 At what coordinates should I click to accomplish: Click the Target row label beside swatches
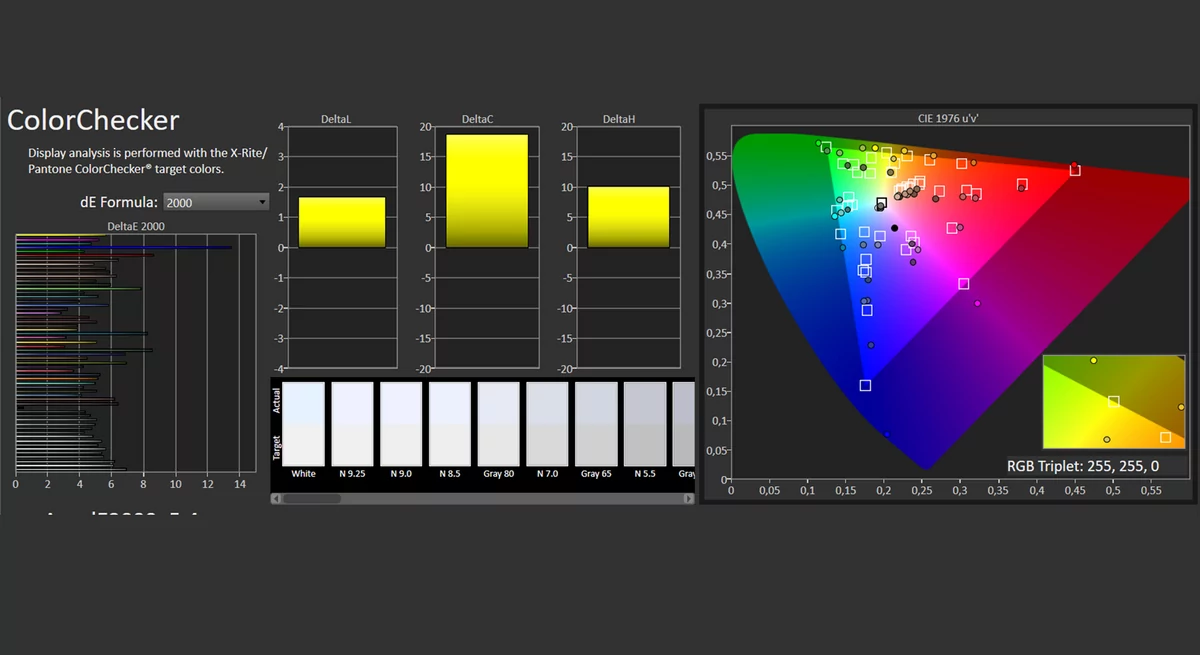tap(277, 448)
